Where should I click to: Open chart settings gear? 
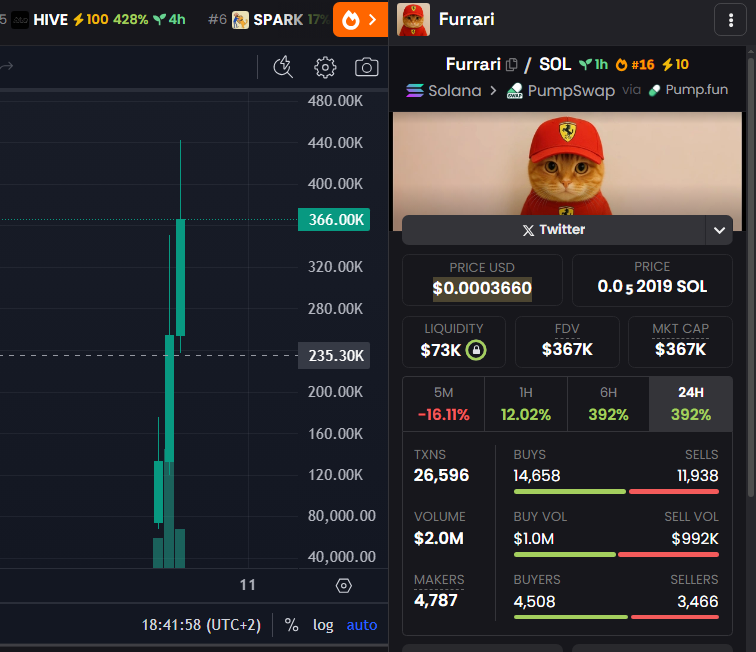[x=325, y=67]
